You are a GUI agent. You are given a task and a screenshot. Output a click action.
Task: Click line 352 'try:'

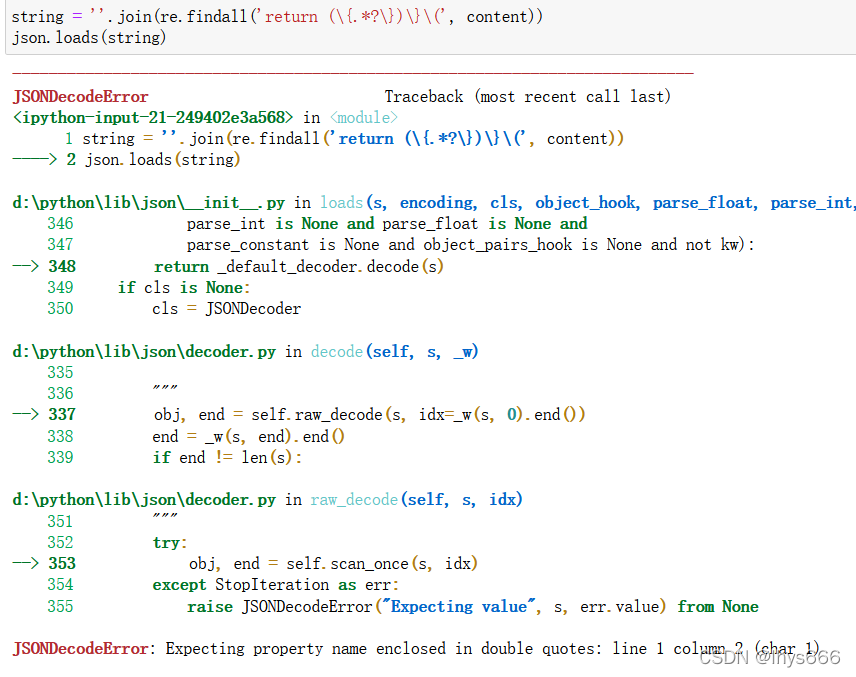click(x=170, y=543)
